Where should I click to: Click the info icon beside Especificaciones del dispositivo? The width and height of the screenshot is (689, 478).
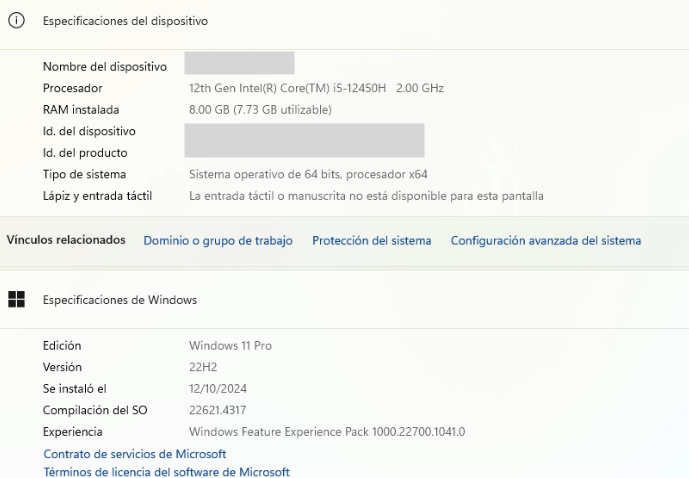tap(17, 21)
